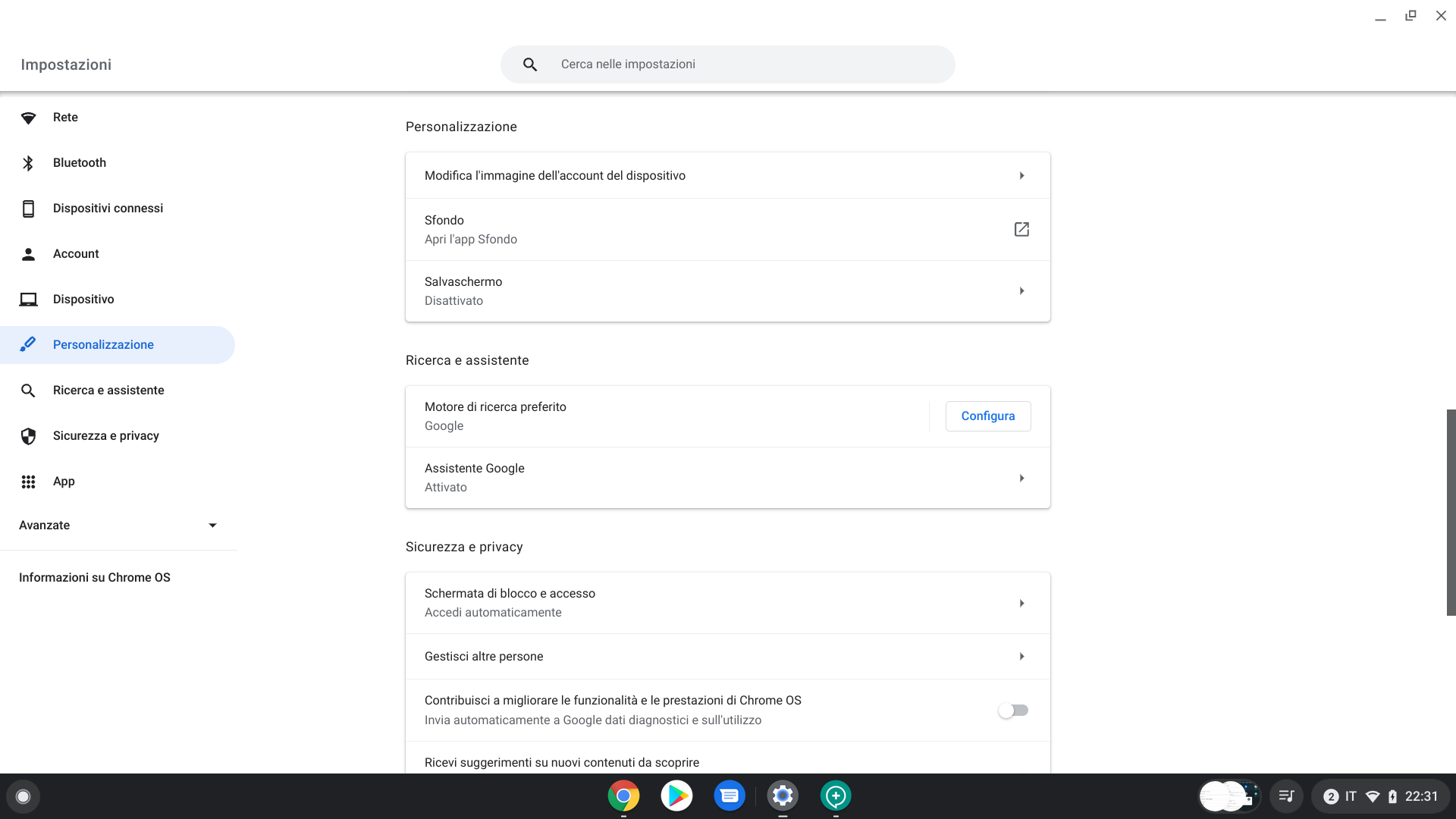Open Informazioni su Chrome OS

click(x=95, y=578)
